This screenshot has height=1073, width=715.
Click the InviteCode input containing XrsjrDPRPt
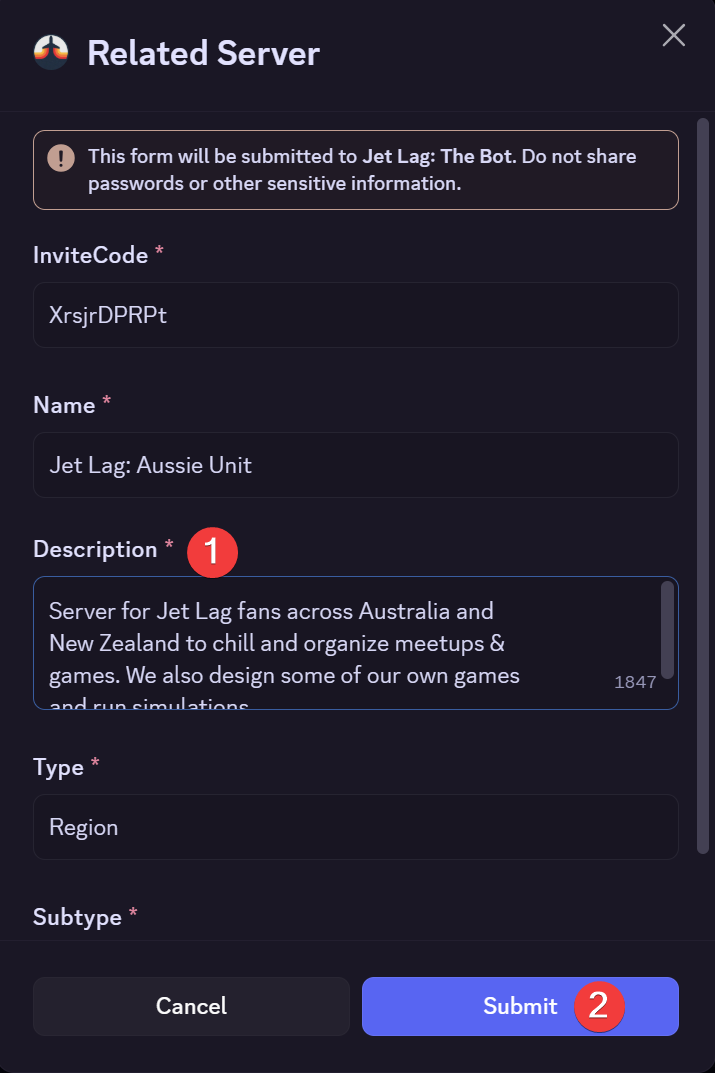355,315
